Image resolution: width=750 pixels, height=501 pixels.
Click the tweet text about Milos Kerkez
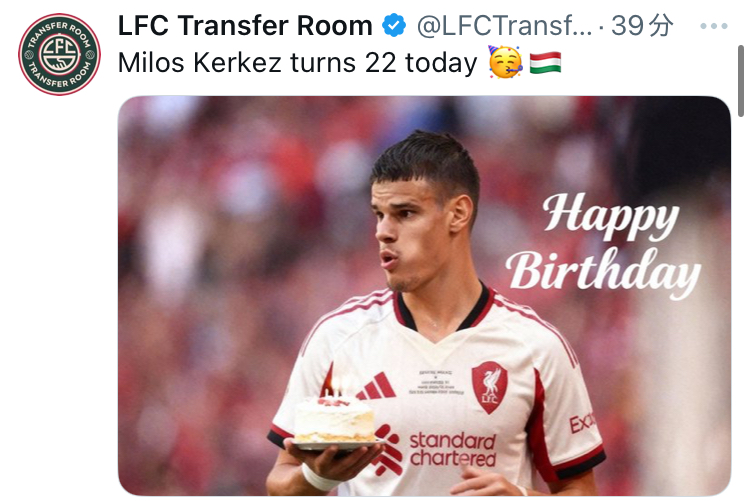tap(297, 64)
